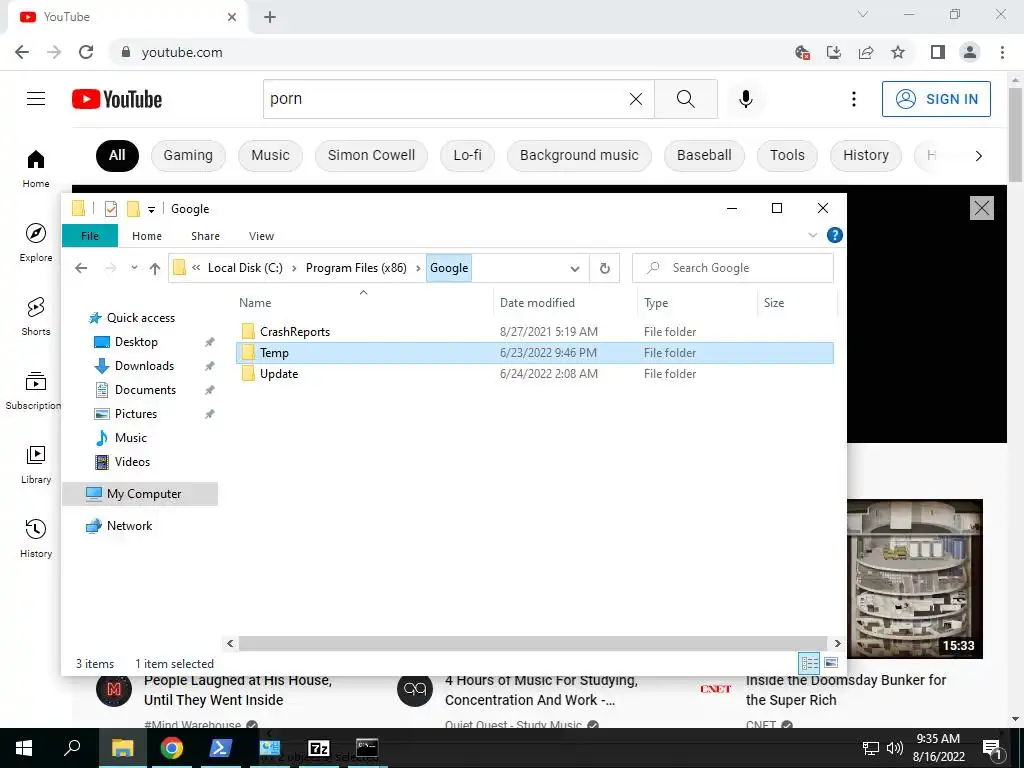Open Windows Start menu
1024x768 pixels.
24,748
